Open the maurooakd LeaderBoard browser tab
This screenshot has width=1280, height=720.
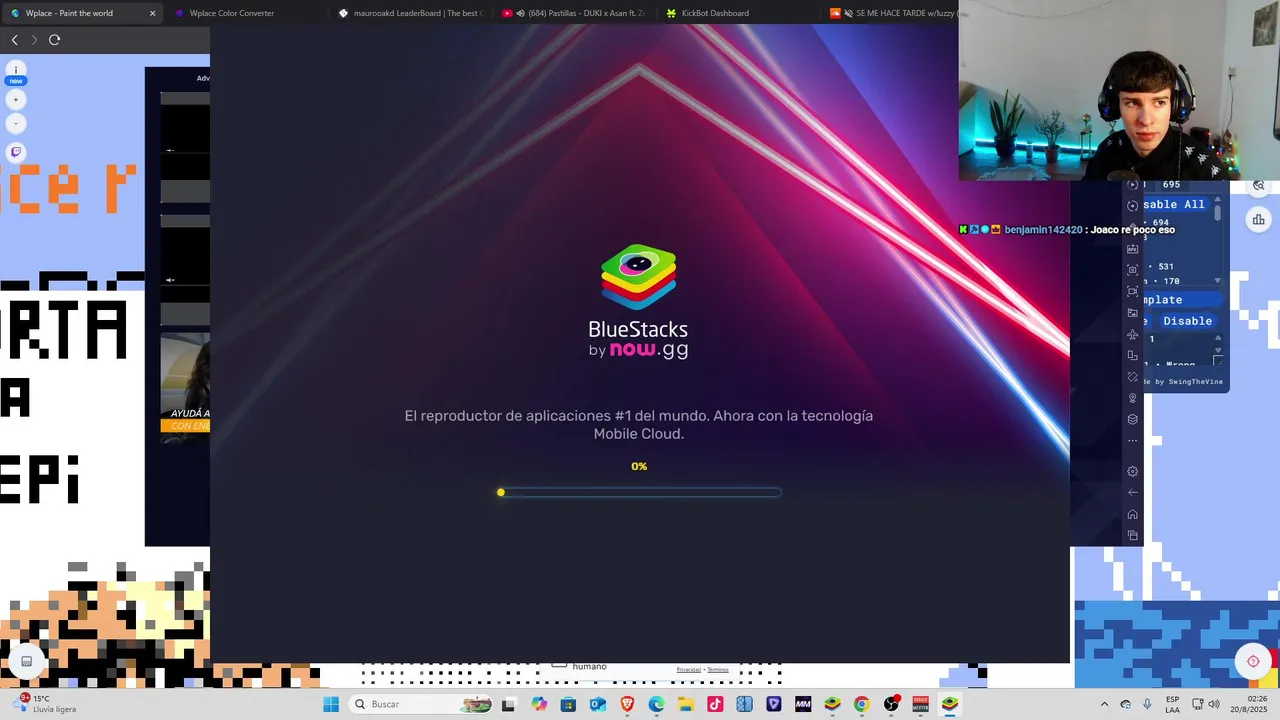[x=411, y=13]
